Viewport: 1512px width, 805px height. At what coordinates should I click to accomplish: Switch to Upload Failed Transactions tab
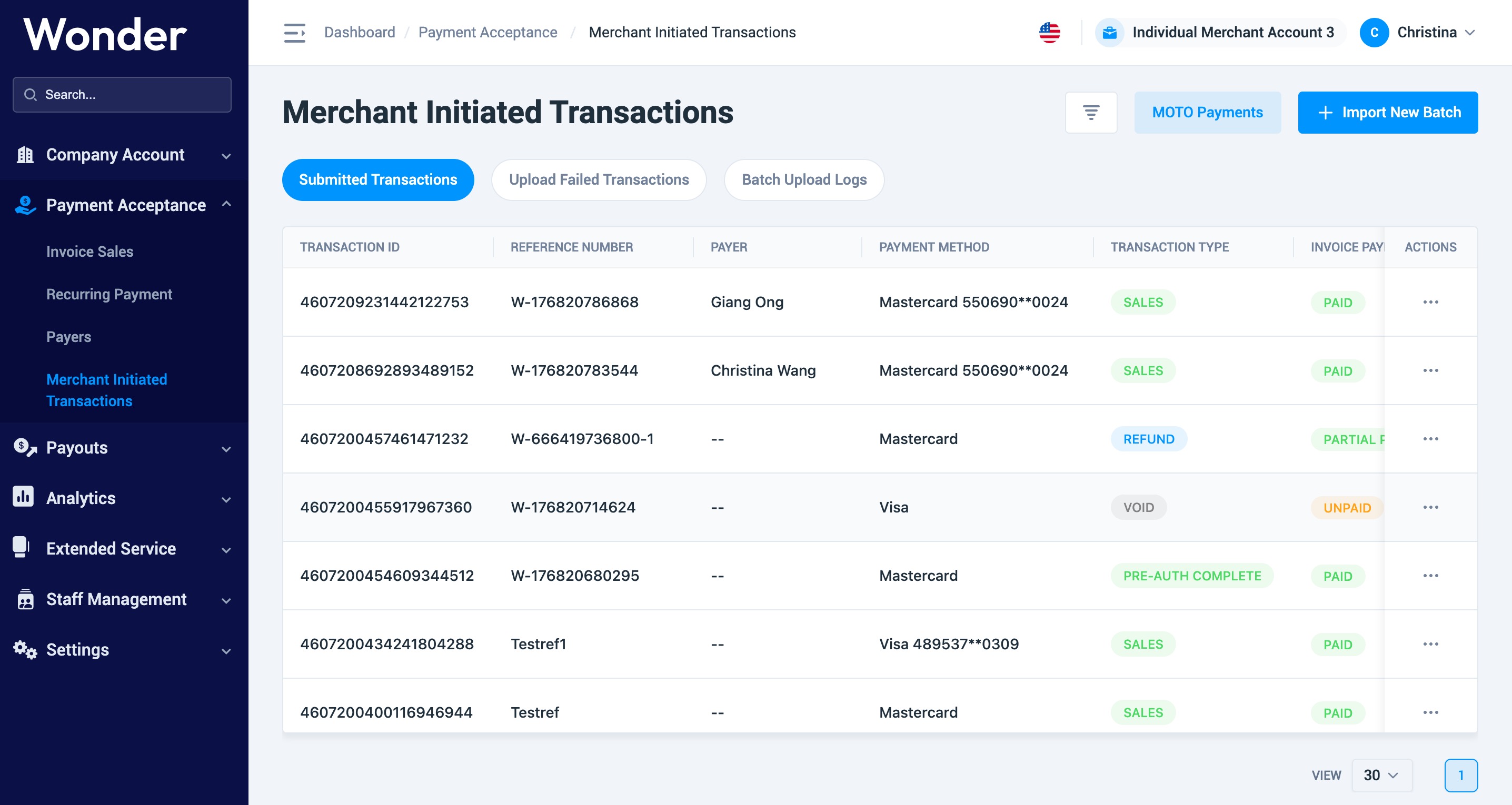[598, 179]
